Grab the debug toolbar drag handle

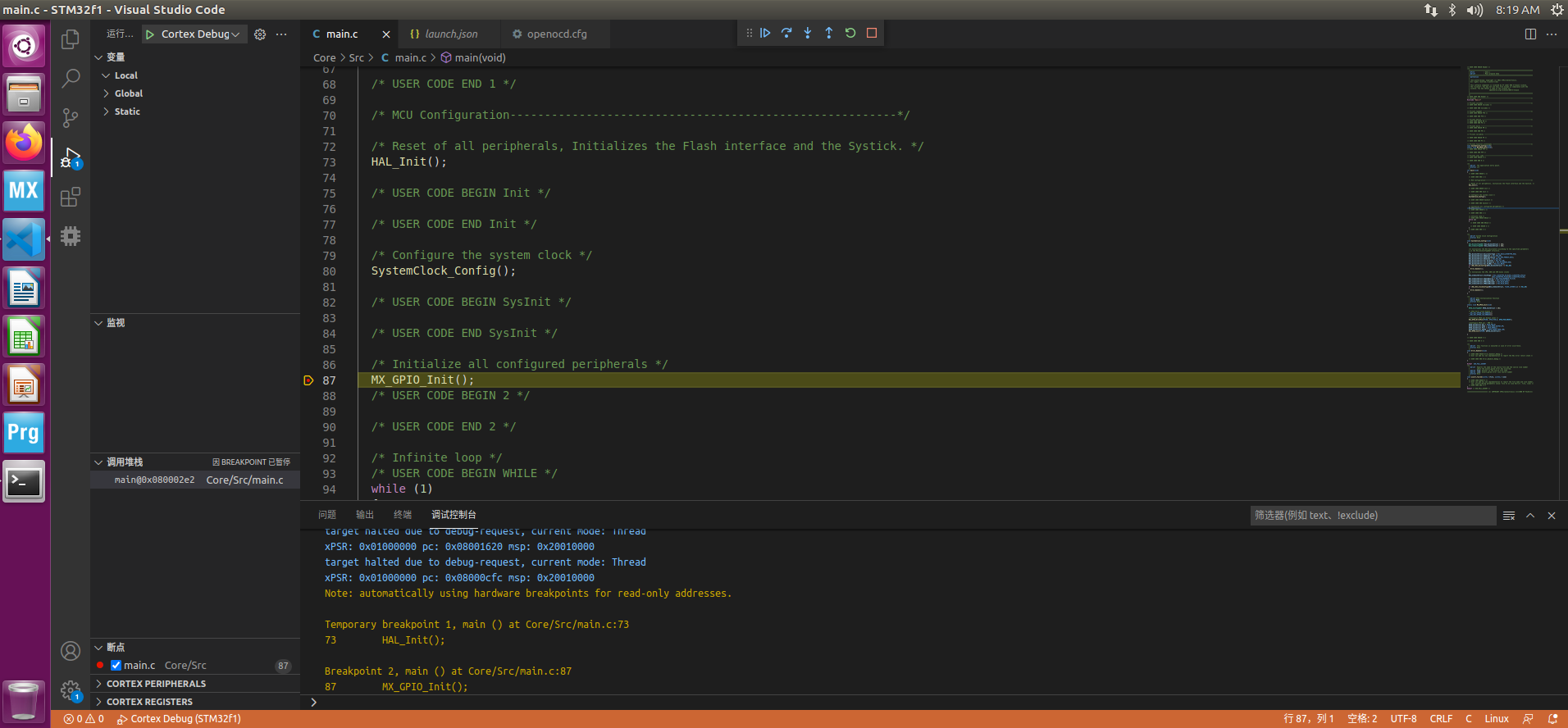pos(749,33)
